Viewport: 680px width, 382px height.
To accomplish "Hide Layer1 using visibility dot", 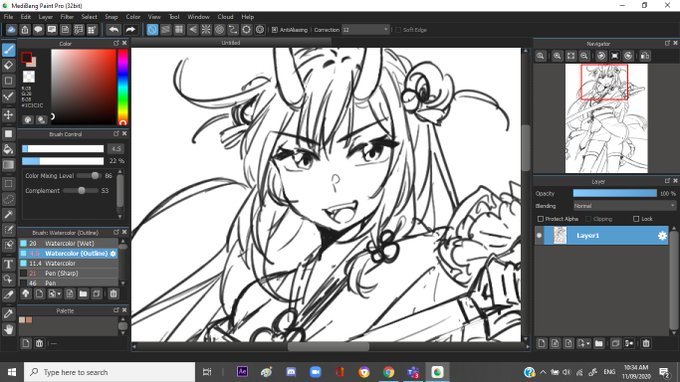I will point(539,235).
